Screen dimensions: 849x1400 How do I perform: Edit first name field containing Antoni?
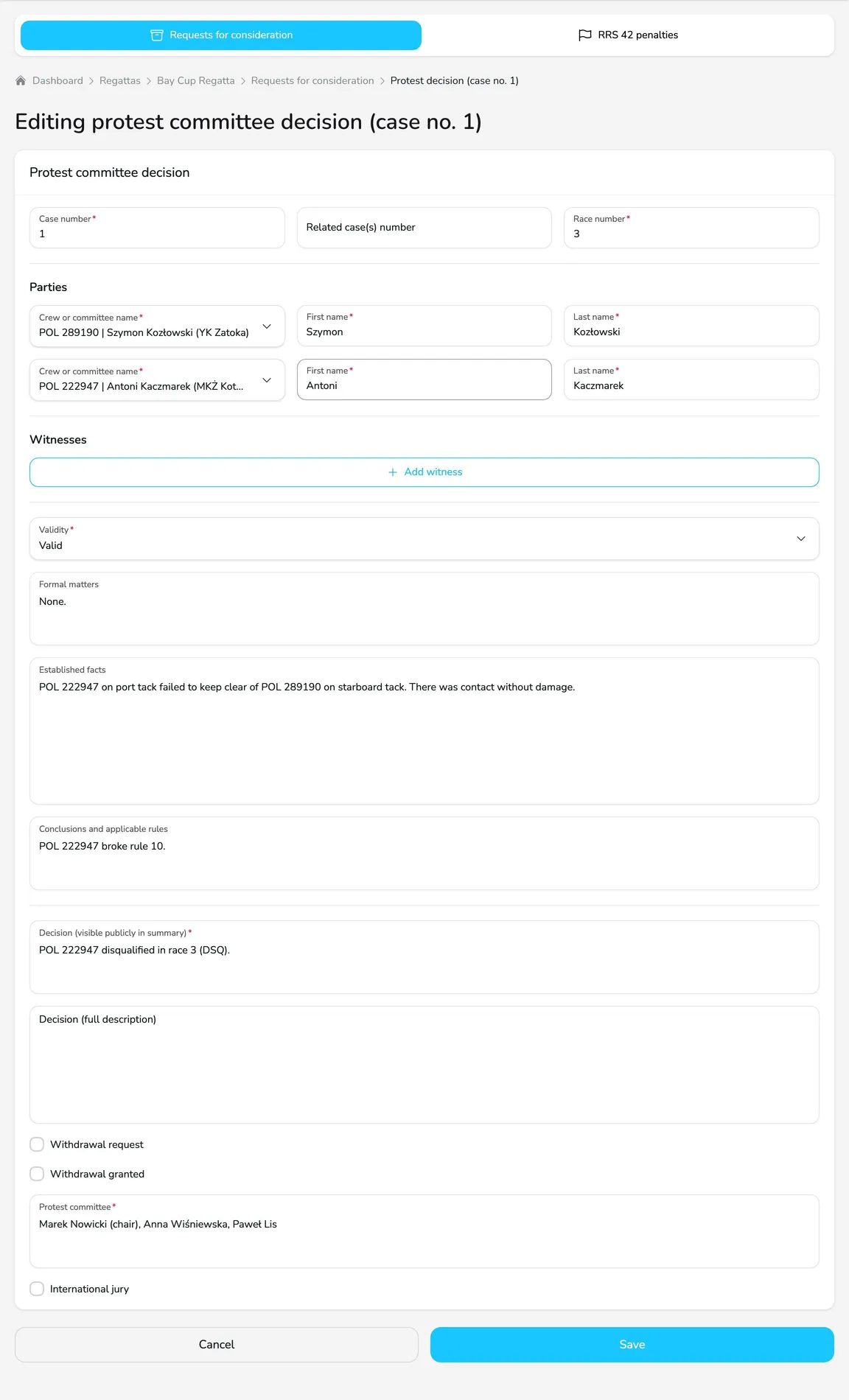tap(424, 379)
